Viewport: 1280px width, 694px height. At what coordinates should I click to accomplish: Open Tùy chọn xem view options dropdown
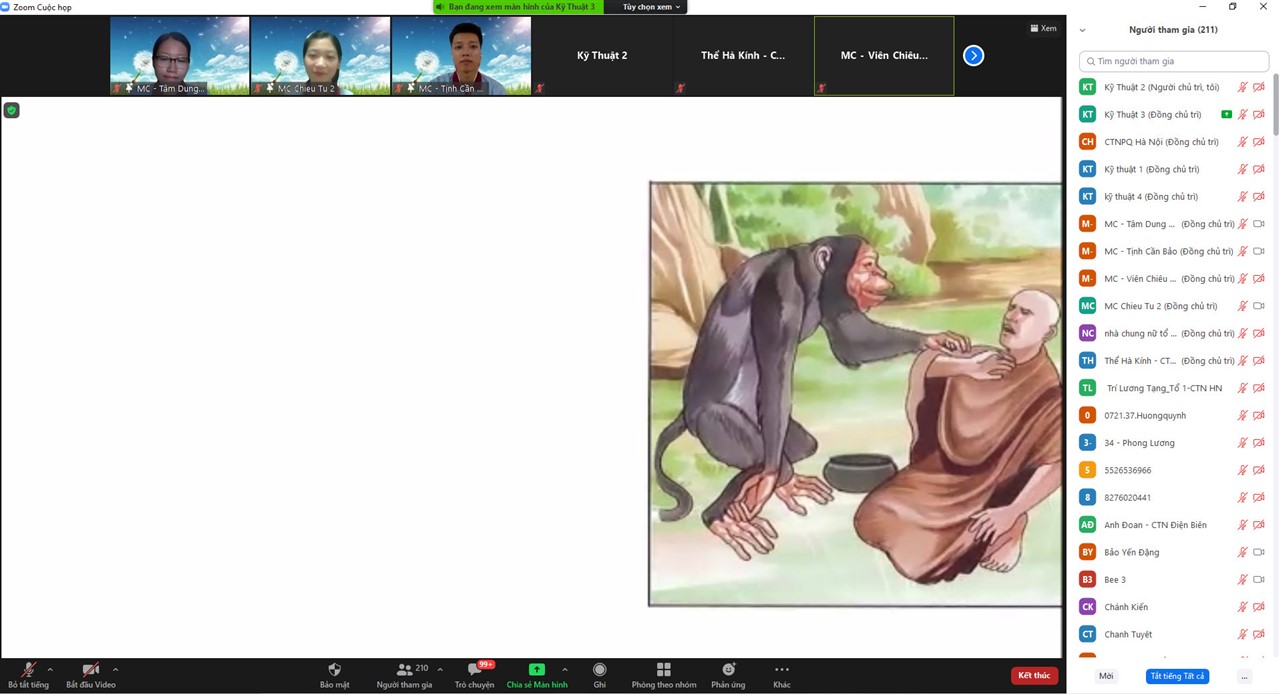[651, 7]
